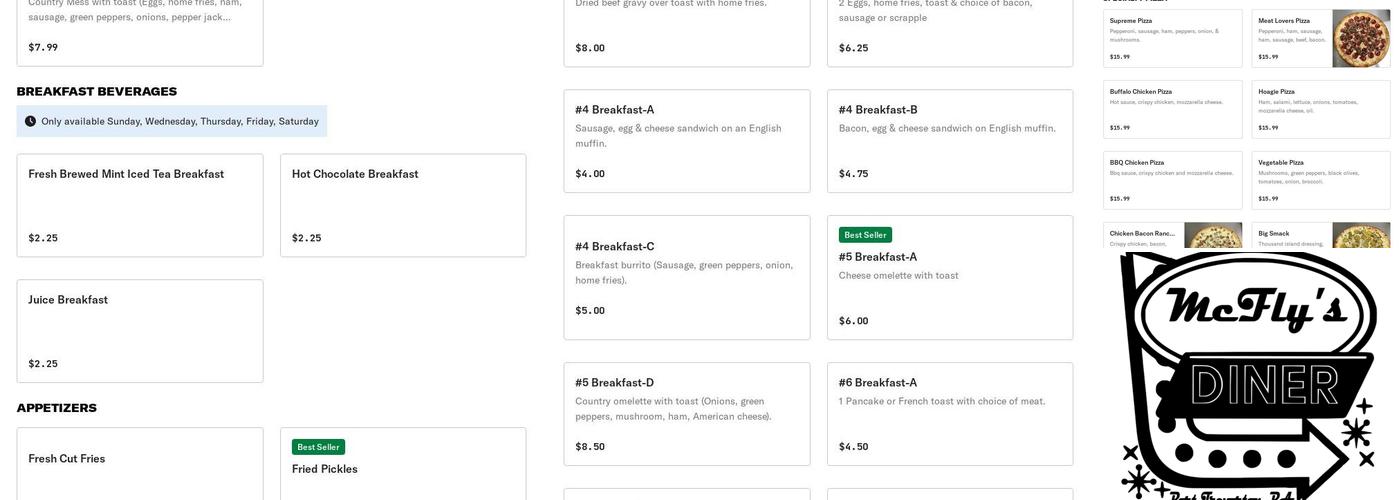Click the Meat Lovers Pizza photo
The height and width of the screenshot is (500, 1400).
[x=1361, y=38]
